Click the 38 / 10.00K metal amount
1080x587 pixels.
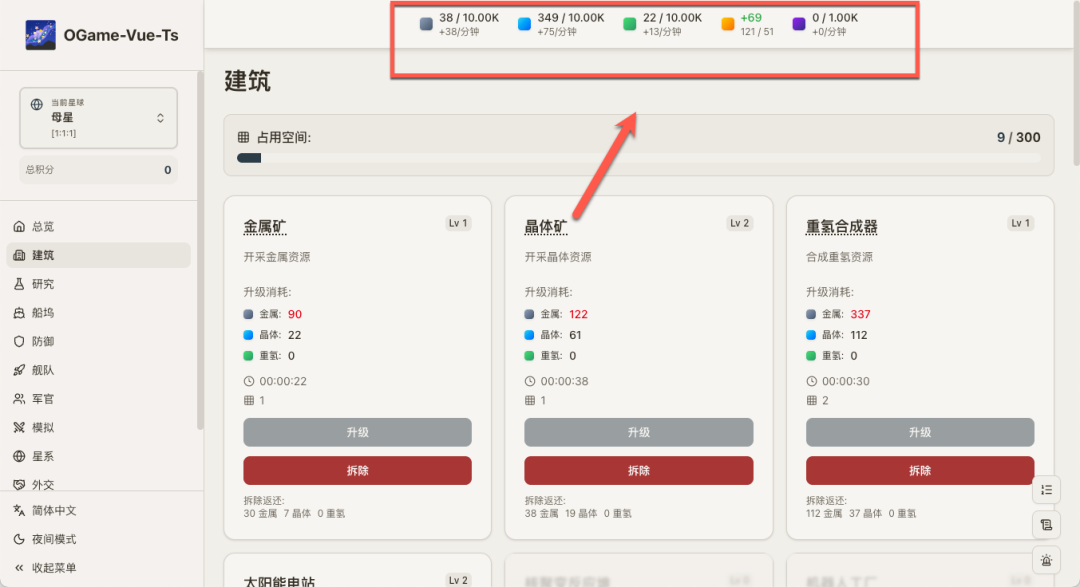pyautogui.click(x=469, y=18)
